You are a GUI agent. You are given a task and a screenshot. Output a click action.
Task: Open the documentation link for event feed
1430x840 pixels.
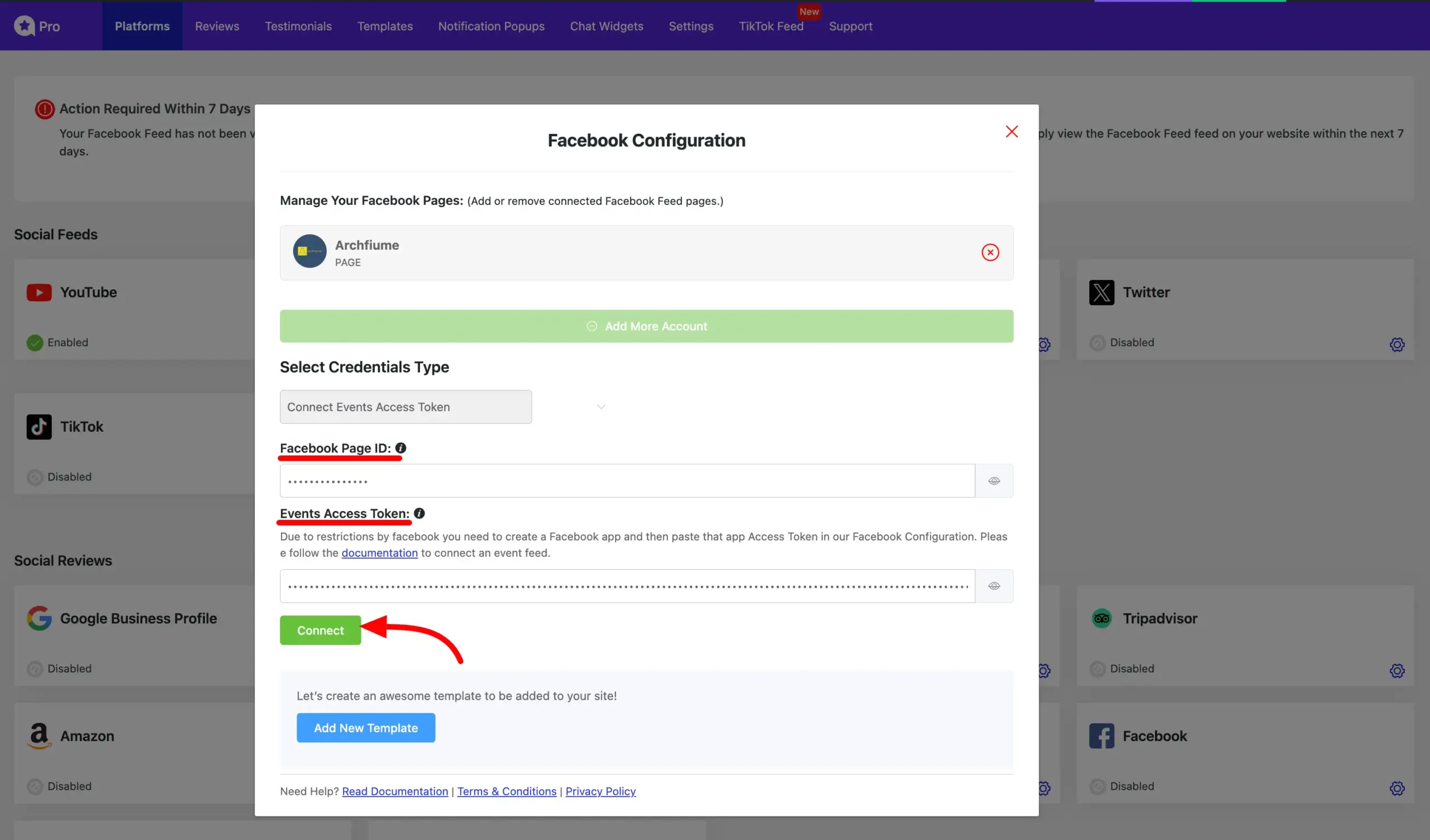pyautogui.click(x=379, y=552)
